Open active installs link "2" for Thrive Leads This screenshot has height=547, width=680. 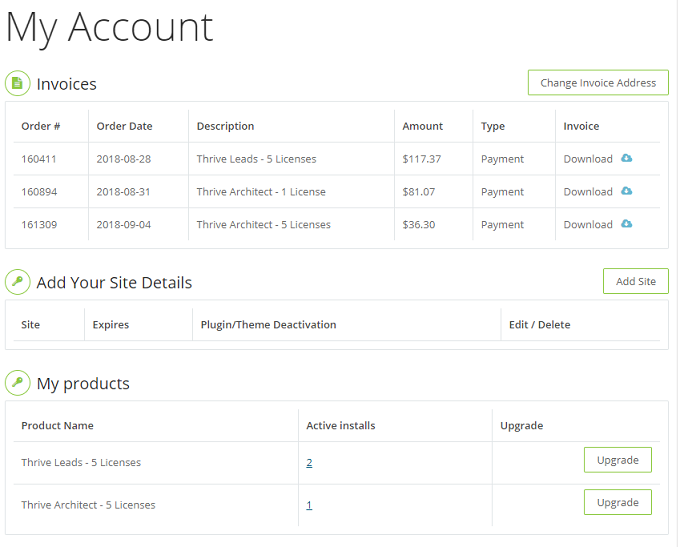tap(309, 463)
